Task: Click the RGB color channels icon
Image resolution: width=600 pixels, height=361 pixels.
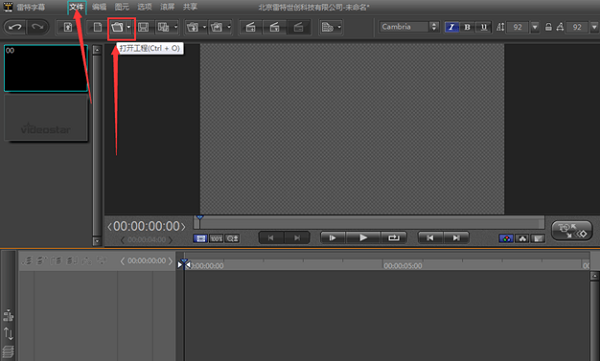Action: click(506, 238)
